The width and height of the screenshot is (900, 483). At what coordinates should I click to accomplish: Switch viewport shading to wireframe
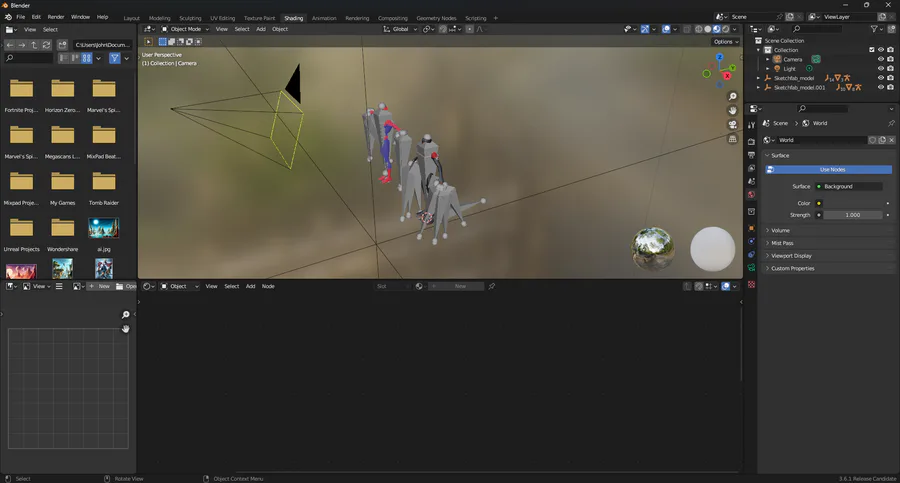pyautogui.click(x=699, y=29)
